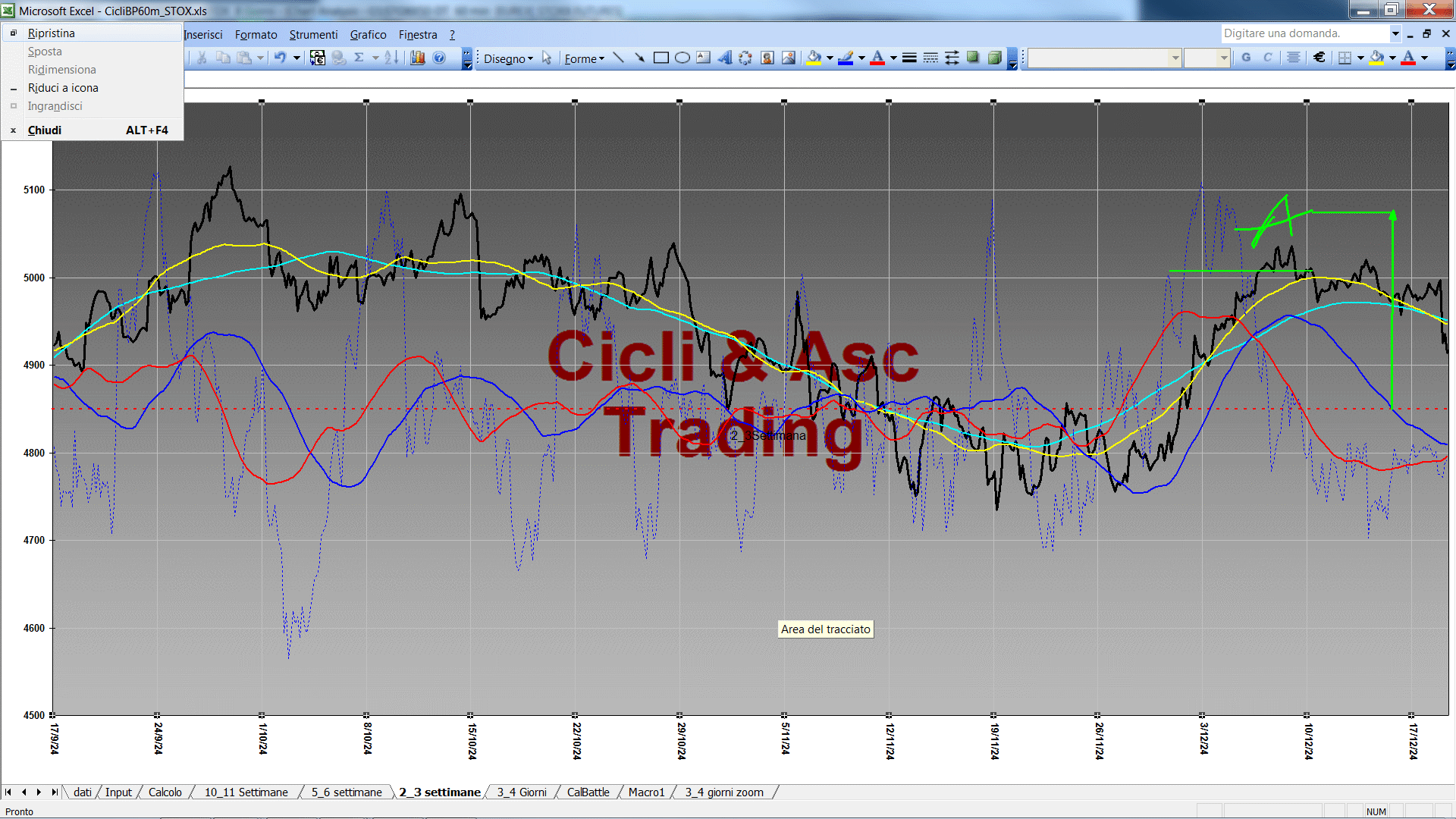Open the Inserisci menu

(x=203, y=35)
